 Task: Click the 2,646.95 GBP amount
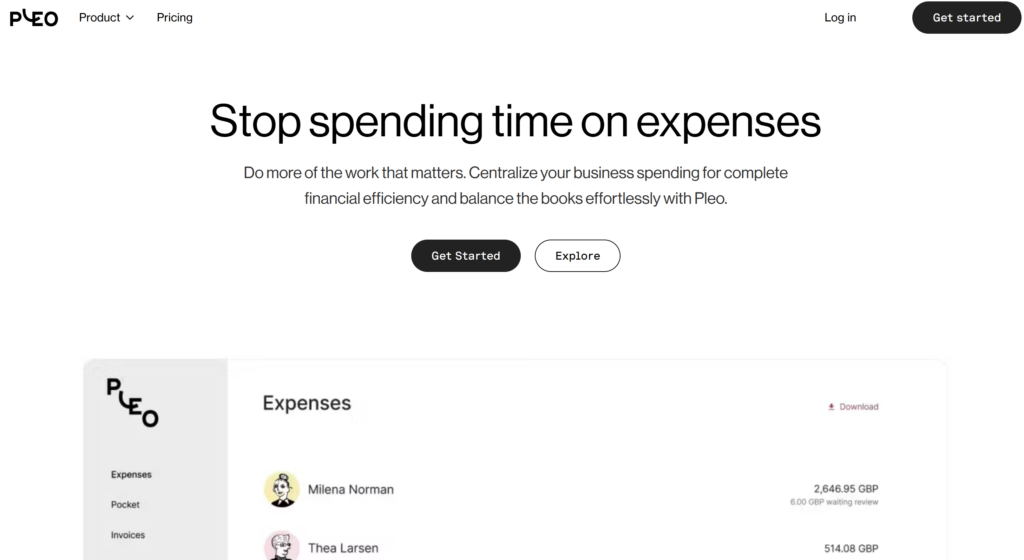pyautogui.click(x=846, y=489)
